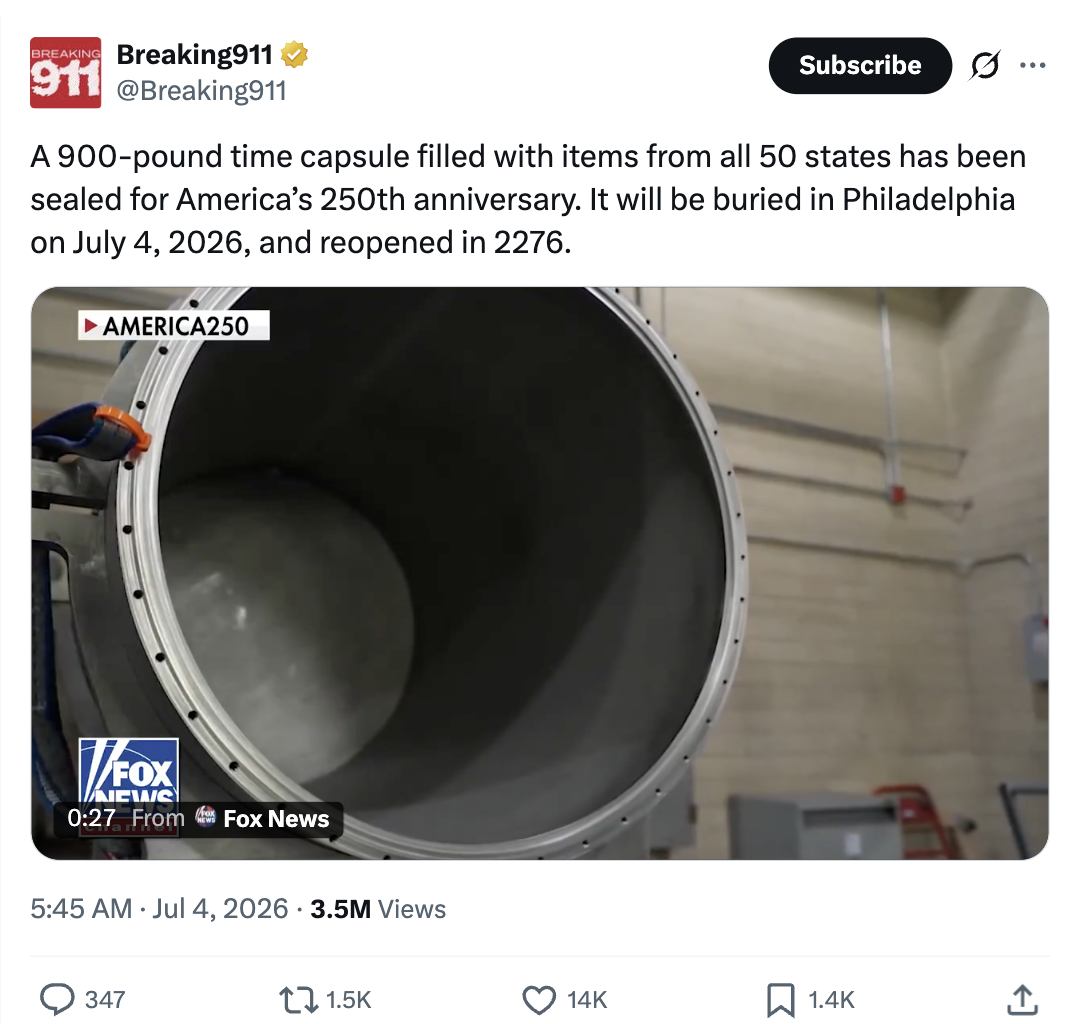Click the gold verified badge

pos(294,55)
